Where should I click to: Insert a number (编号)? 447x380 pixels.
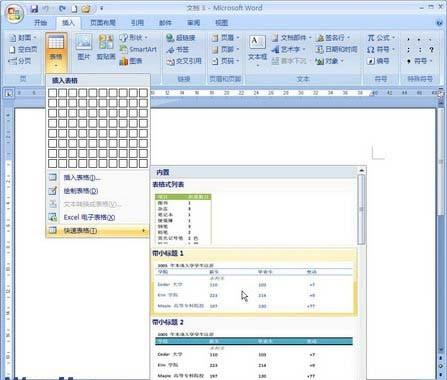379,61
